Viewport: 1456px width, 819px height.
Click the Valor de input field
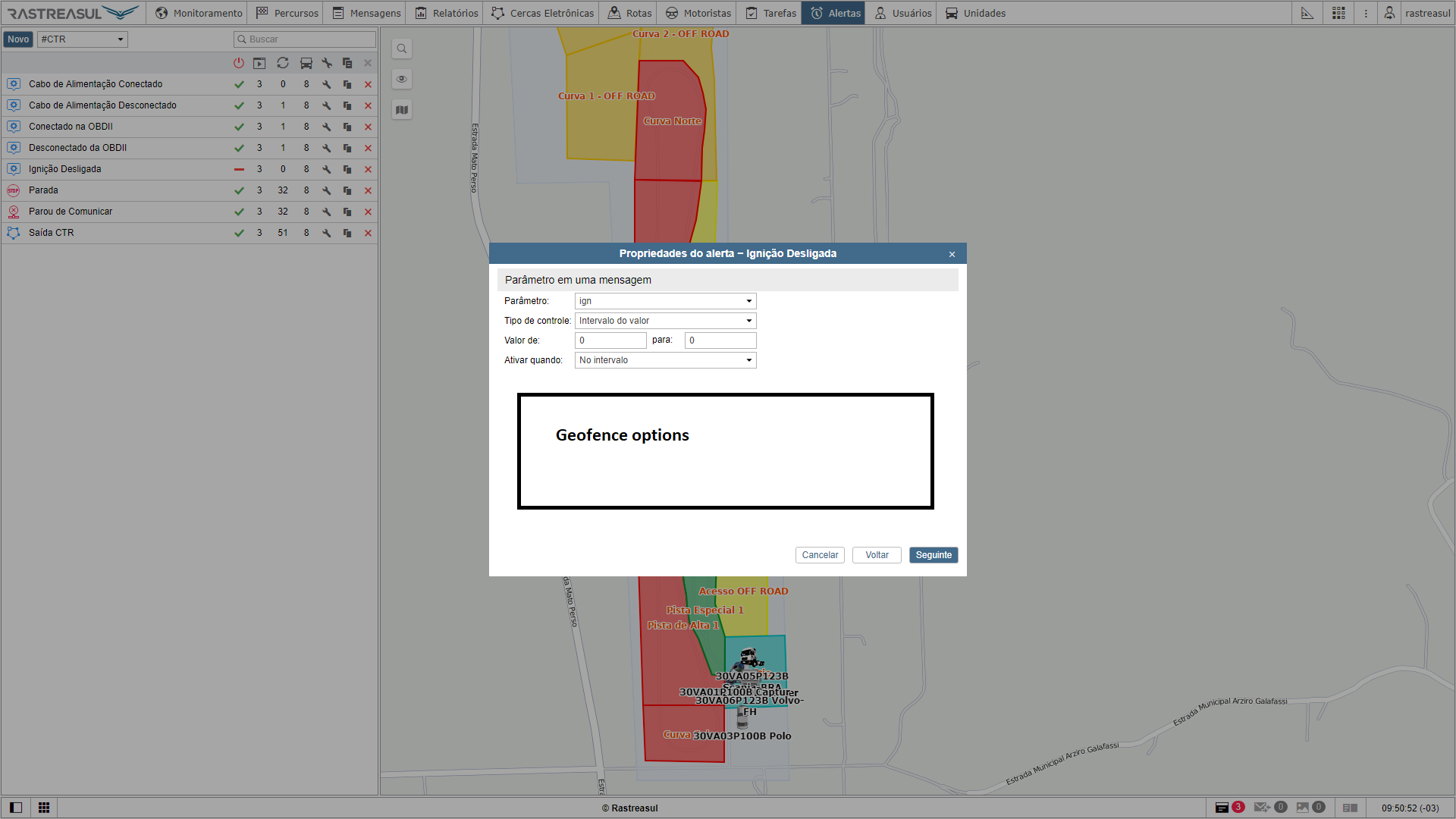pos(610,340)
